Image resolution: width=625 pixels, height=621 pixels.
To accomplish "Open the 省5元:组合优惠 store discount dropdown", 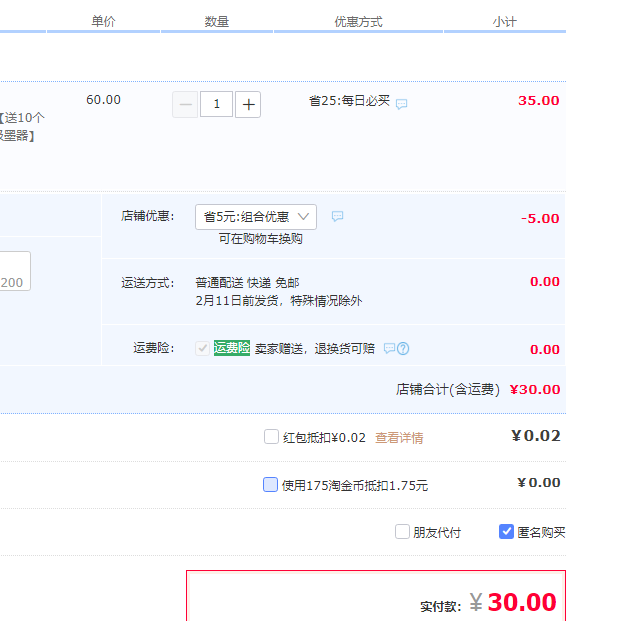I will coord(256,217).
